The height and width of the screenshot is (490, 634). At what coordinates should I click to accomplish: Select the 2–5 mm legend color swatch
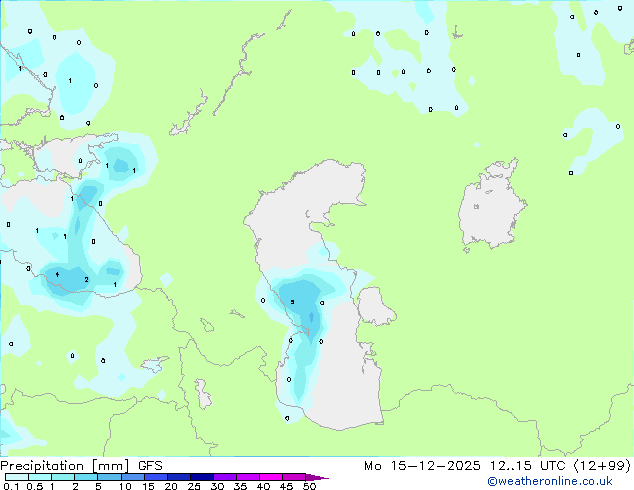86,477
